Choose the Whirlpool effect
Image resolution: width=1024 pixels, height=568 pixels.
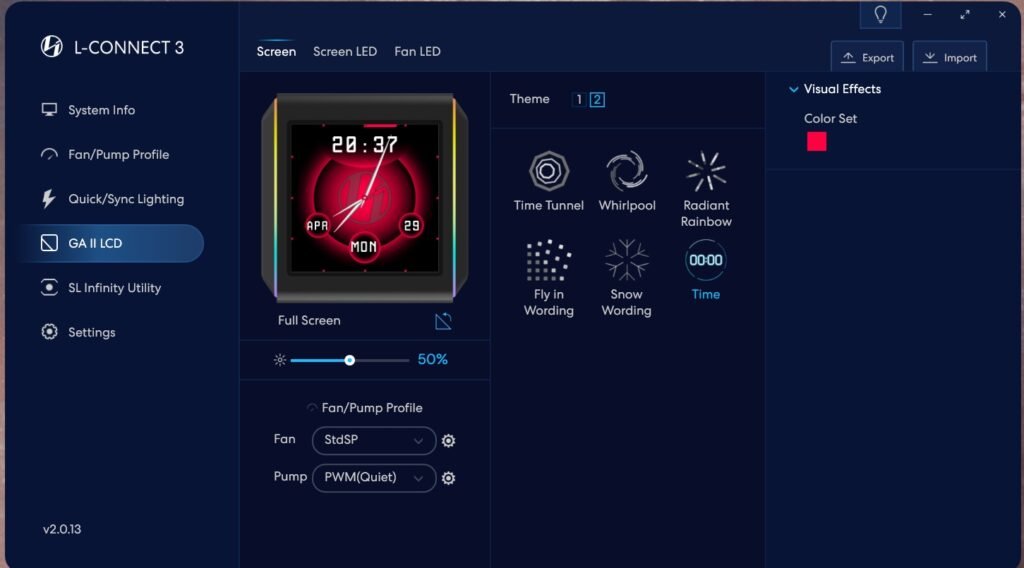[x=627, y=181]
